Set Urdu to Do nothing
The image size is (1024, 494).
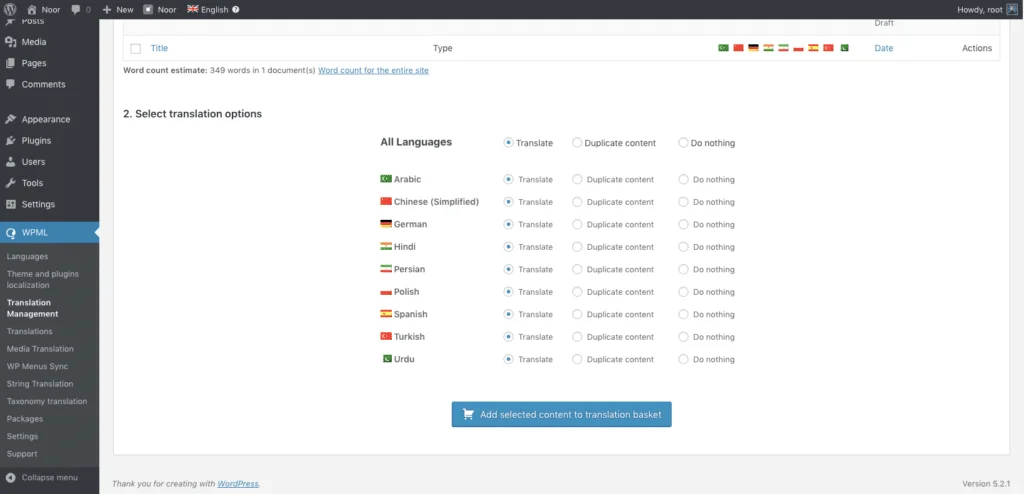pos(683,359)
